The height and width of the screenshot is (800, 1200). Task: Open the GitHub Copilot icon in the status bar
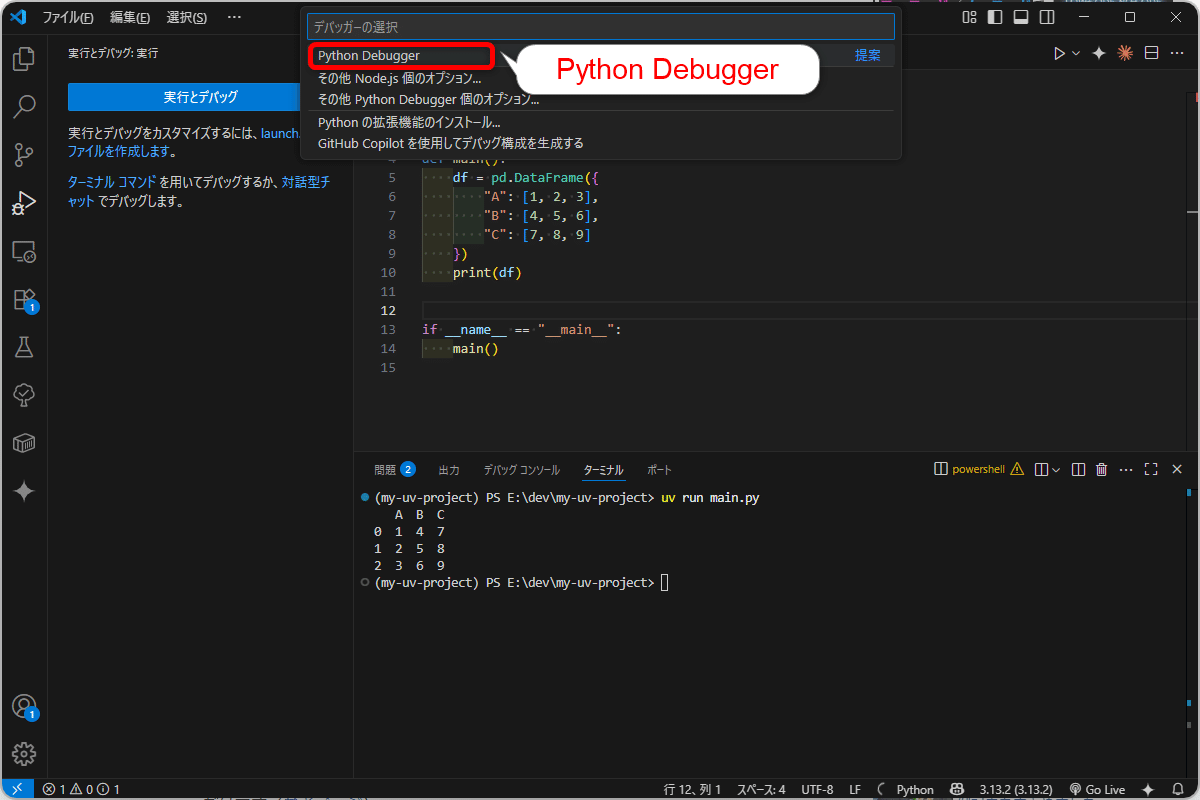956,789
